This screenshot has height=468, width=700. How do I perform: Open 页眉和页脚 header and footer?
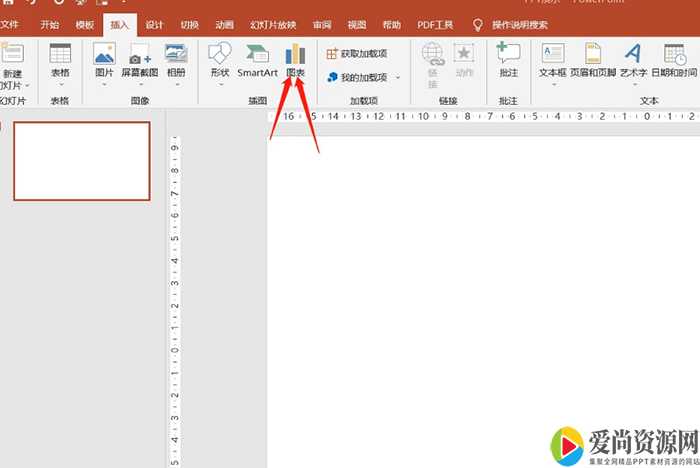(593, 59)
